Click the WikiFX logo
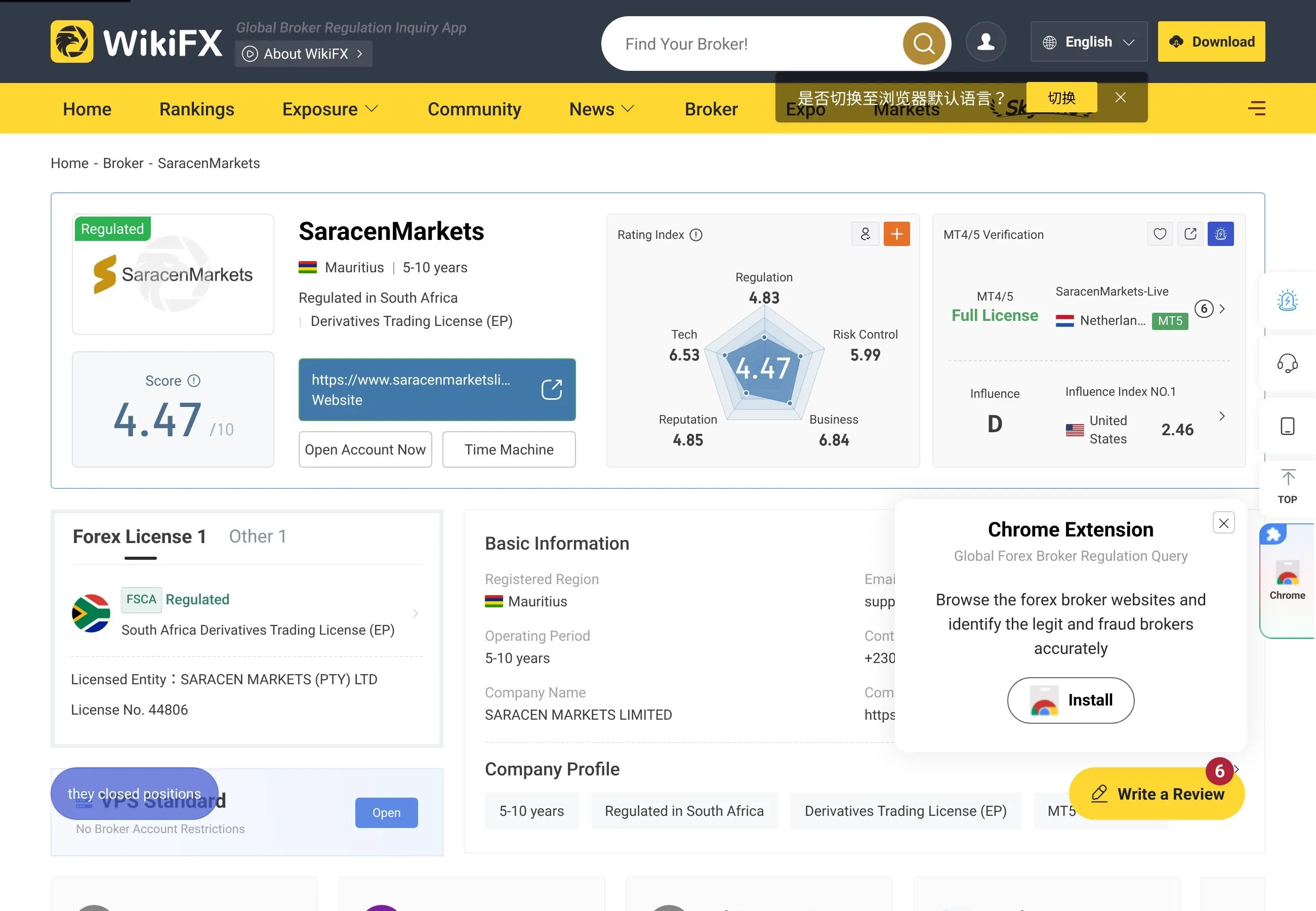Screen dimensions: 1316x911 [136, 42]
